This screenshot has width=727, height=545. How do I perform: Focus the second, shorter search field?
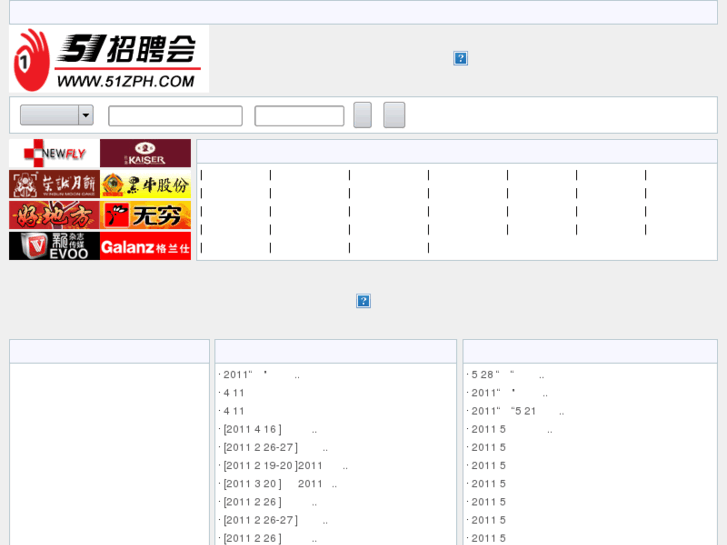pos(299,115)
